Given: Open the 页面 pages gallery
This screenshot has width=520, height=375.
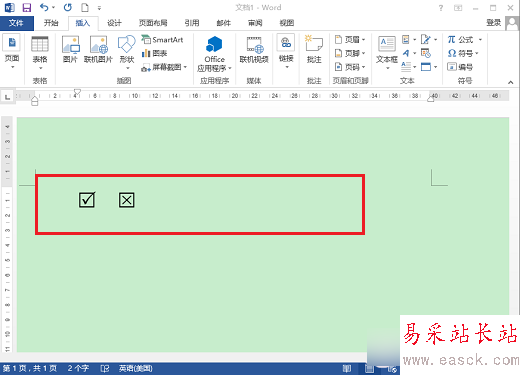Looking at the screenshot, I should 12,52.
